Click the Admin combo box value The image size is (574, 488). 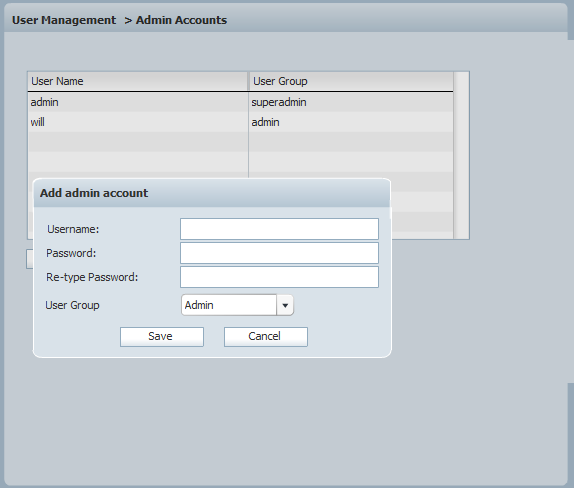click(x=229, y=305)
